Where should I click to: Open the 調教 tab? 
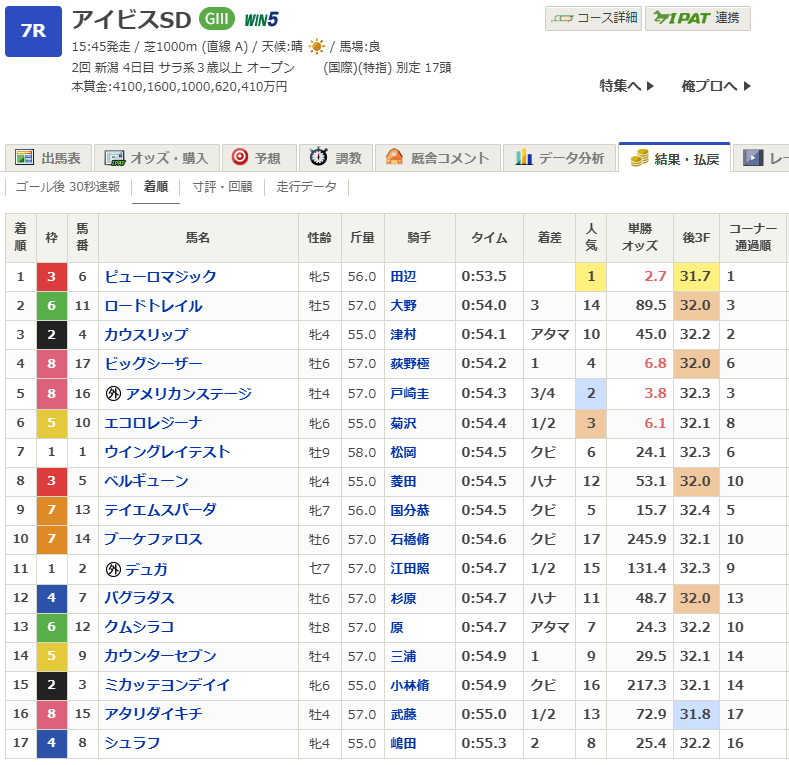(336, 158)
